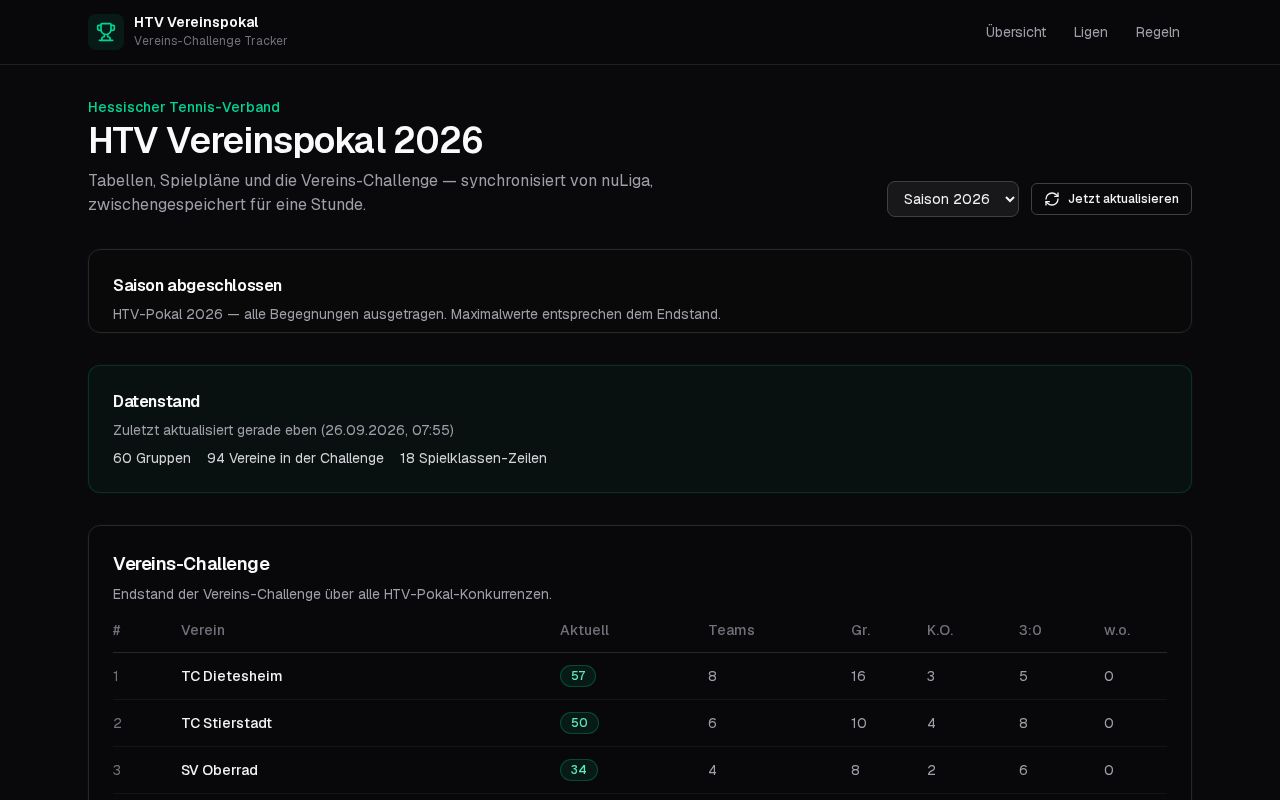The image size is (1280, 800).
Task: Click 18 Spielklassen-Zeilen stat
Action: (473, 458)
